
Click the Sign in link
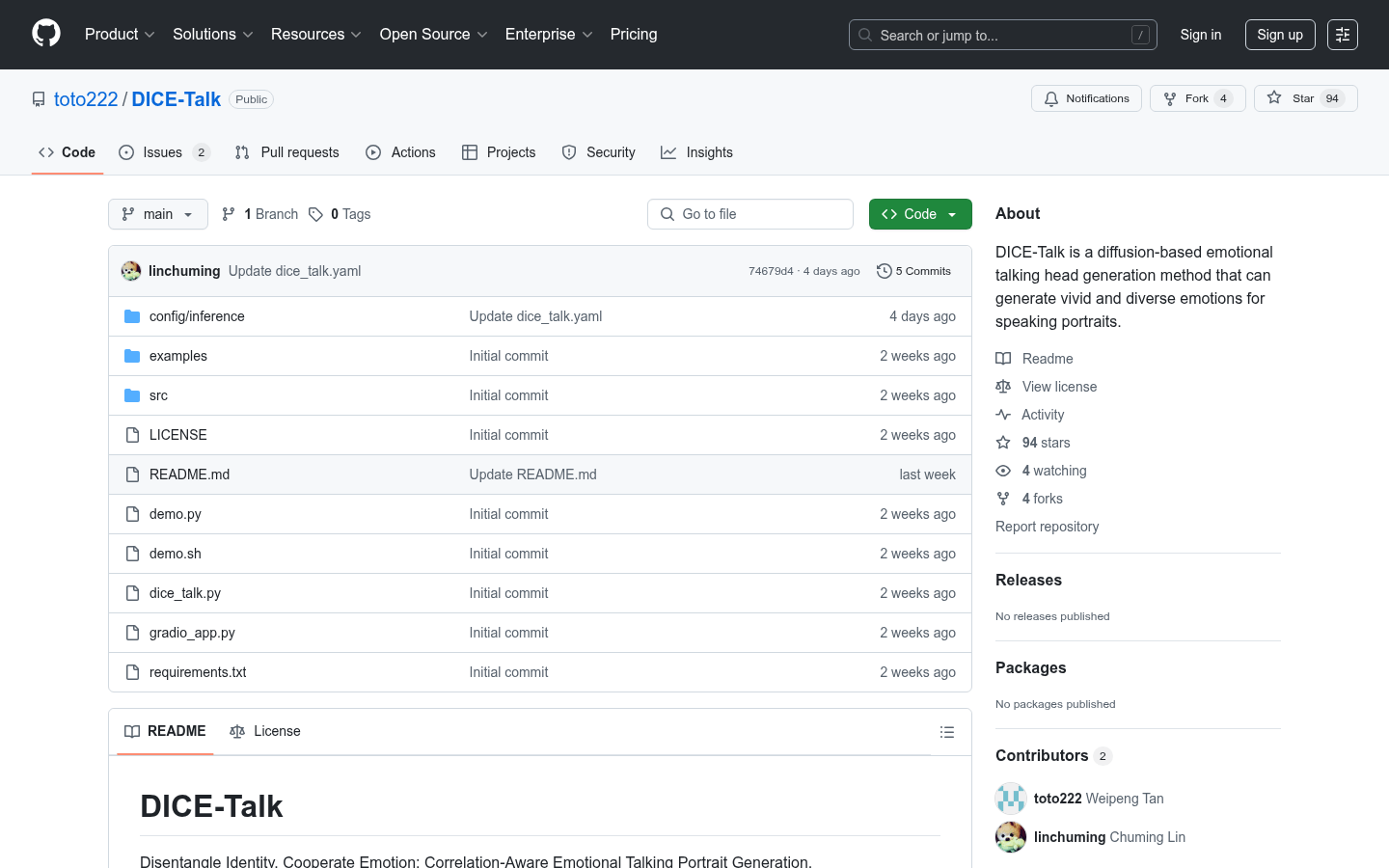click(1201, 35)
